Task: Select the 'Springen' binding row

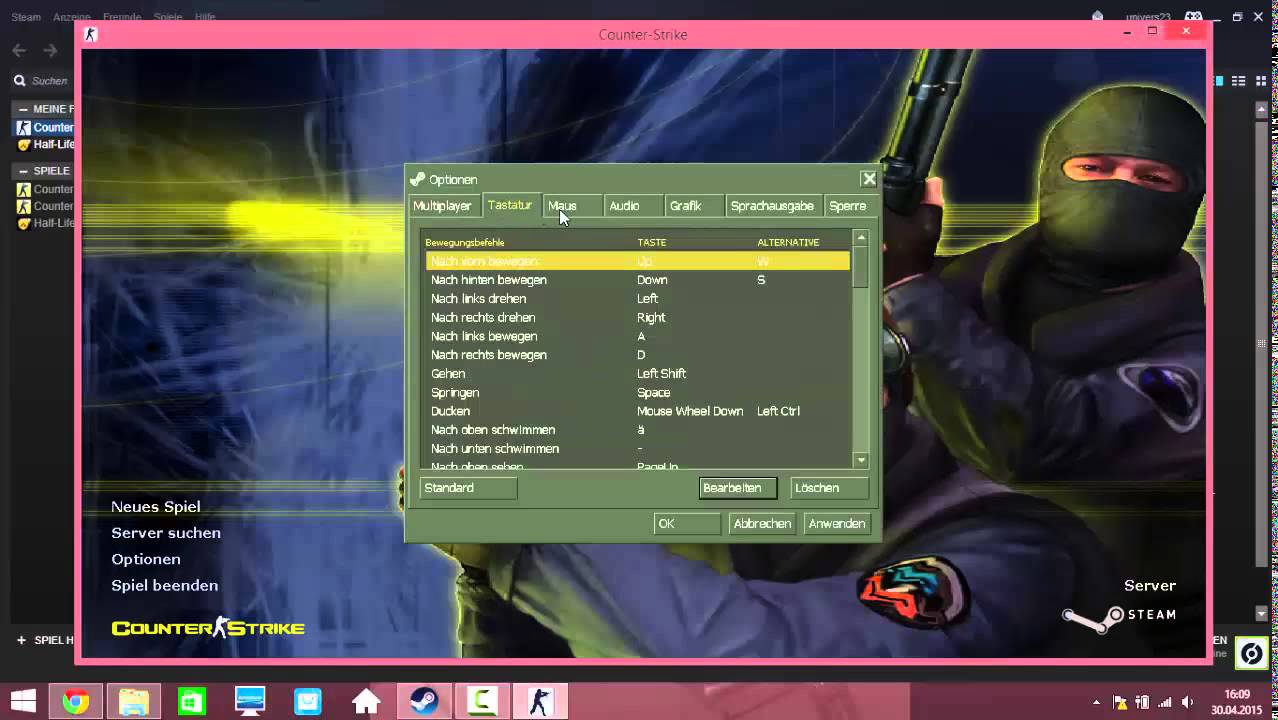Action: tap(637, 393)
